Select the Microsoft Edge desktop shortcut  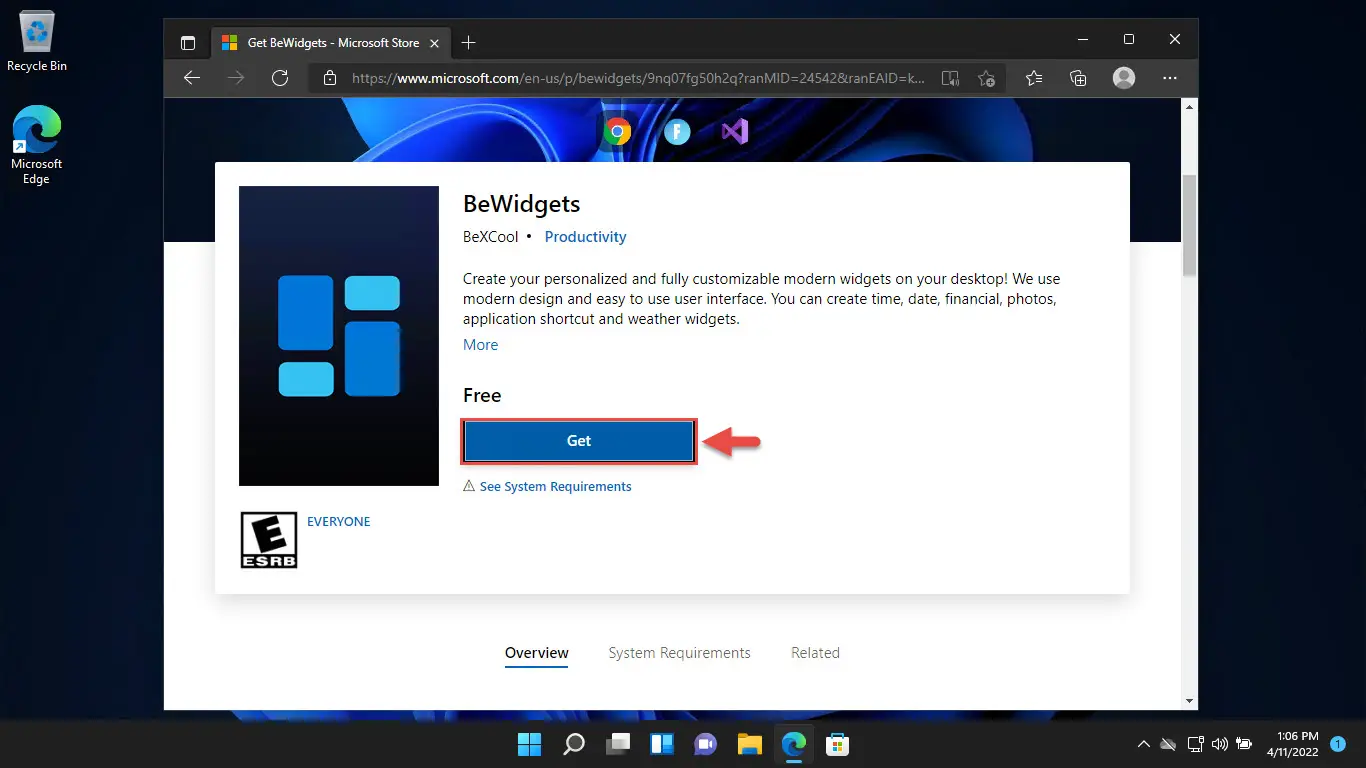point(37,145)
